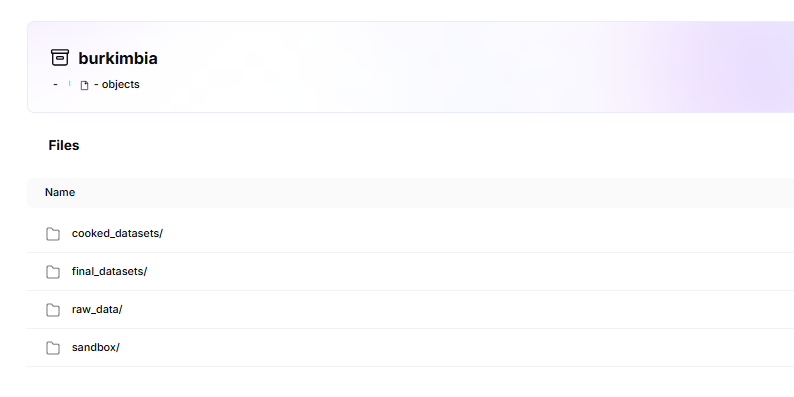Screen dimensions: 794x397
Task: Open the raw_data/ folder
Action: click(97, 309)
